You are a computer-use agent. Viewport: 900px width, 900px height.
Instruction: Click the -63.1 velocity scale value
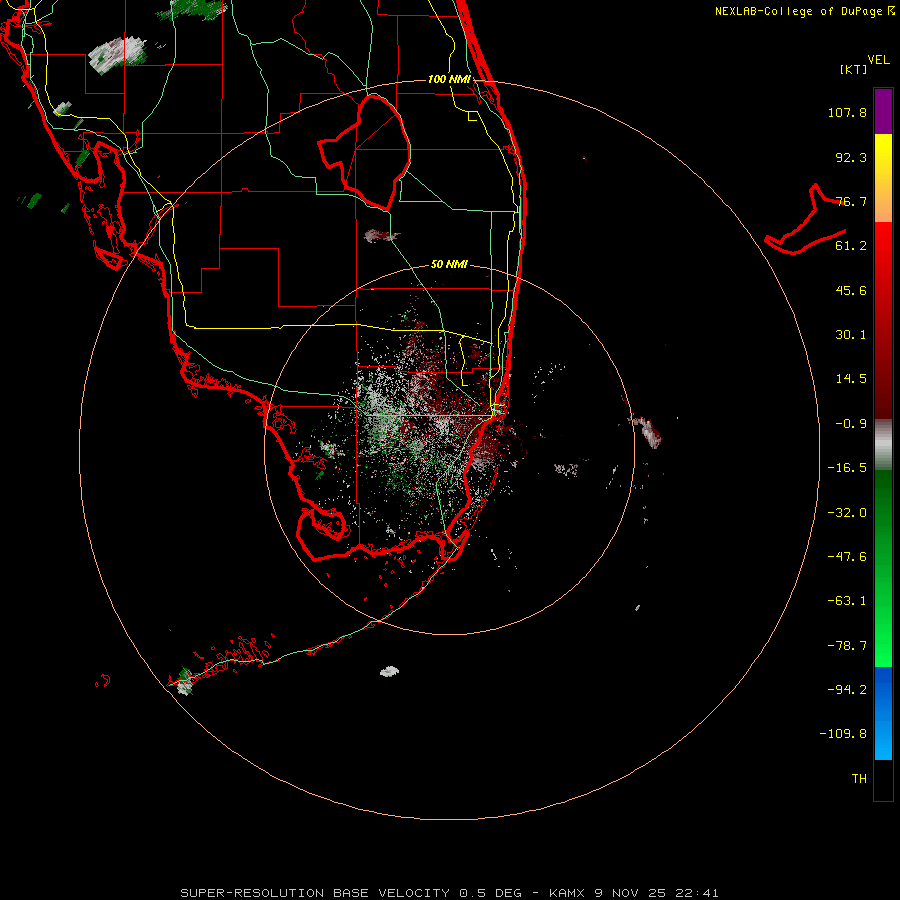pyautogui.click(x=847, y=601)
